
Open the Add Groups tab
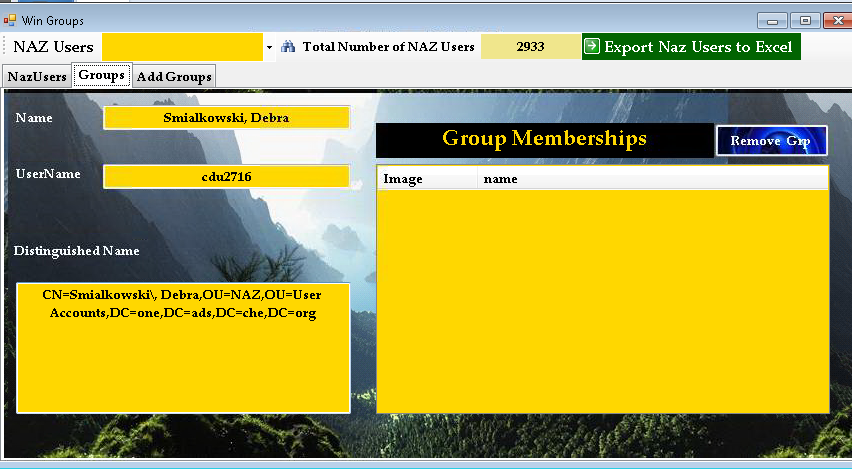174,77
